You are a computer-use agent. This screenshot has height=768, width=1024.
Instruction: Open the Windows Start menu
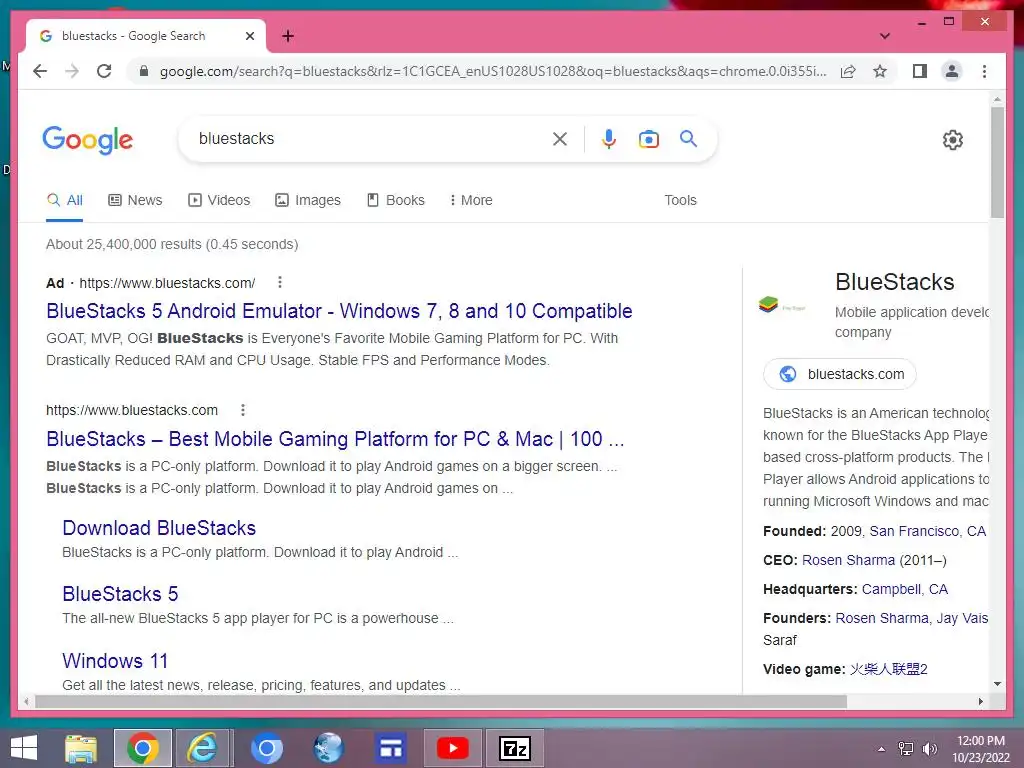click(24, 748)
